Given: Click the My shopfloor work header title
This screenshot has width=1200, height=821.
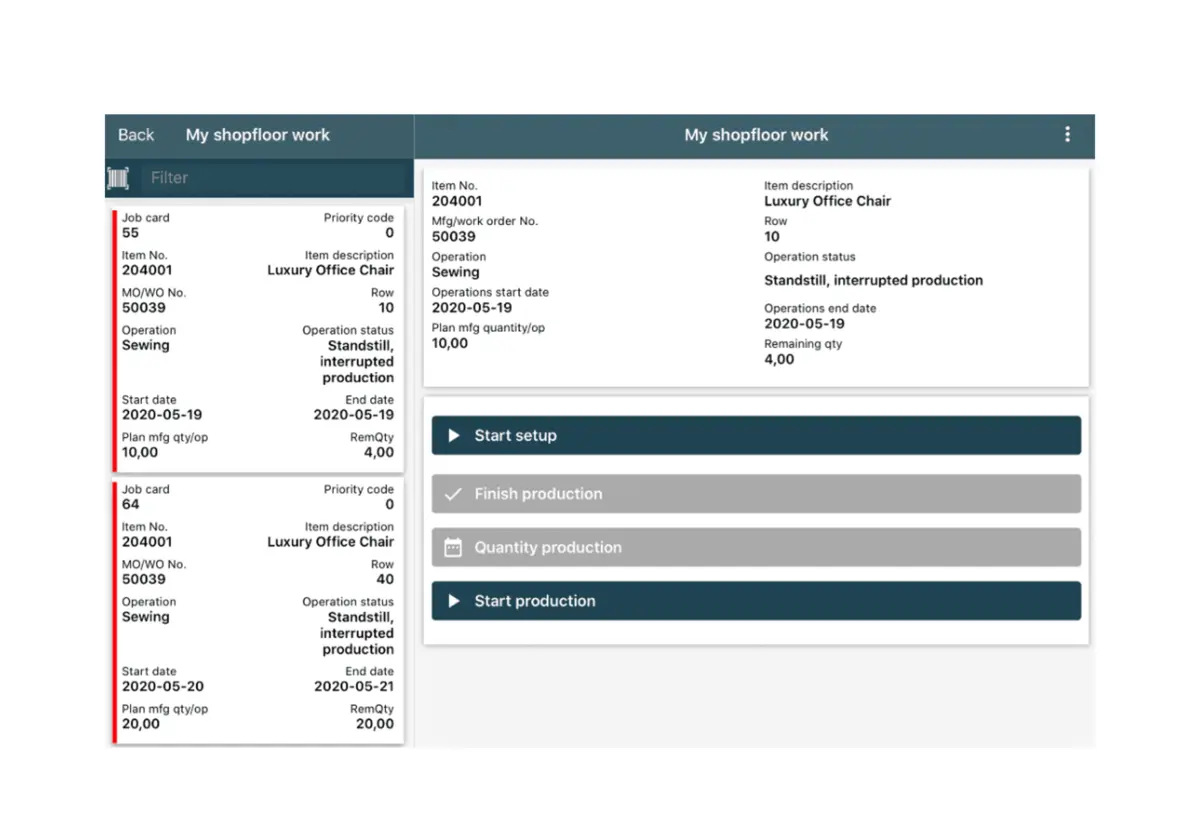Looking at the screenshot, I should (756, 134).
